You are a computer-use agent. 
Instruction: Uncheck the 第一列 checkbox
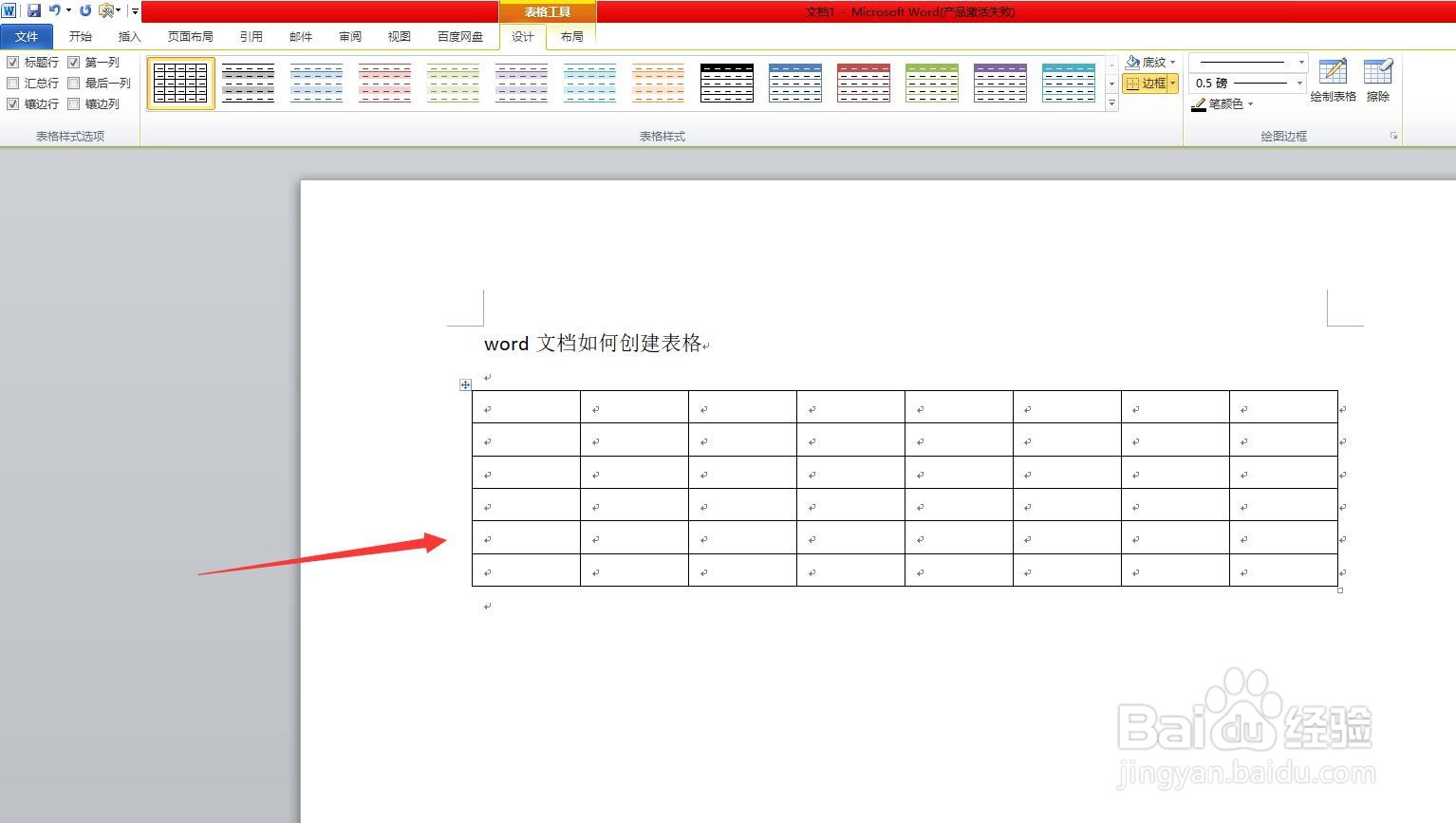(x=74, y=63)
